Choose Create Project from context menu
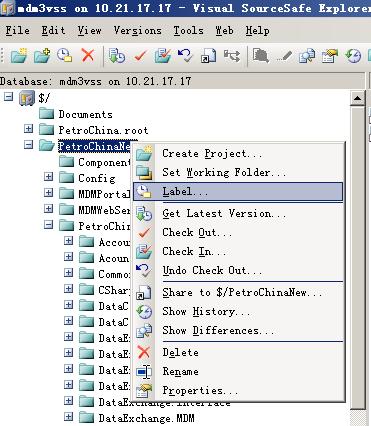This screenshot has width=371, height=426. pyautogui.click(x=238, y=154)
